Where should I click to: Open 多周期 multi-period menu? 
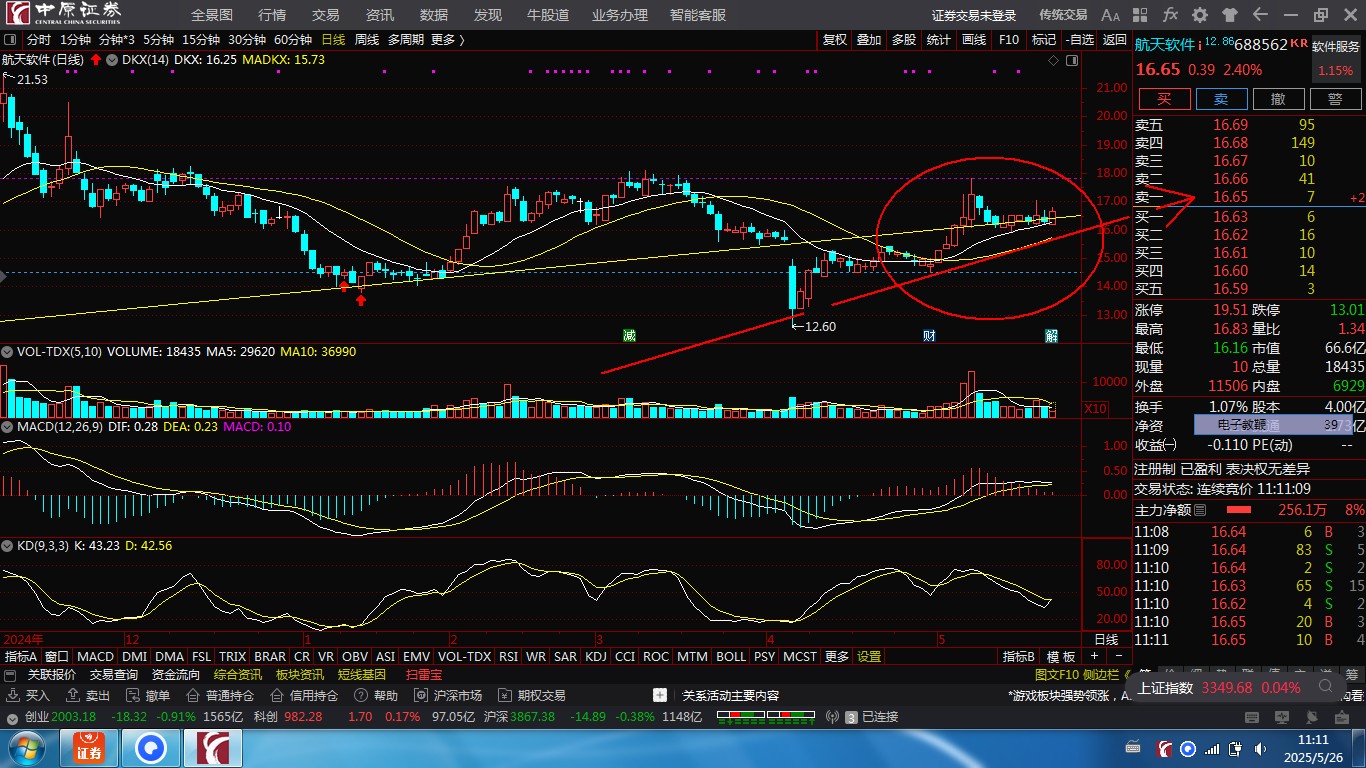coord(405,40)
